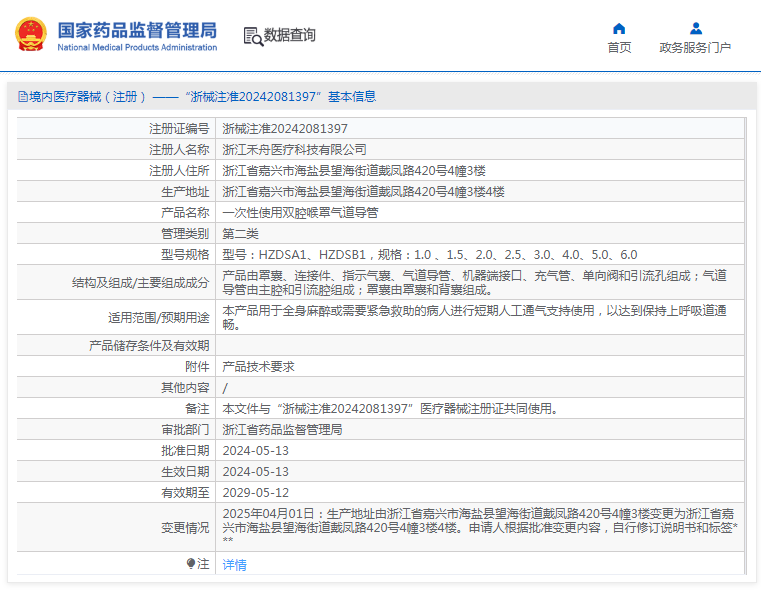
Task: Click the 结构及组成 description text
Action: tap(474, 282)
